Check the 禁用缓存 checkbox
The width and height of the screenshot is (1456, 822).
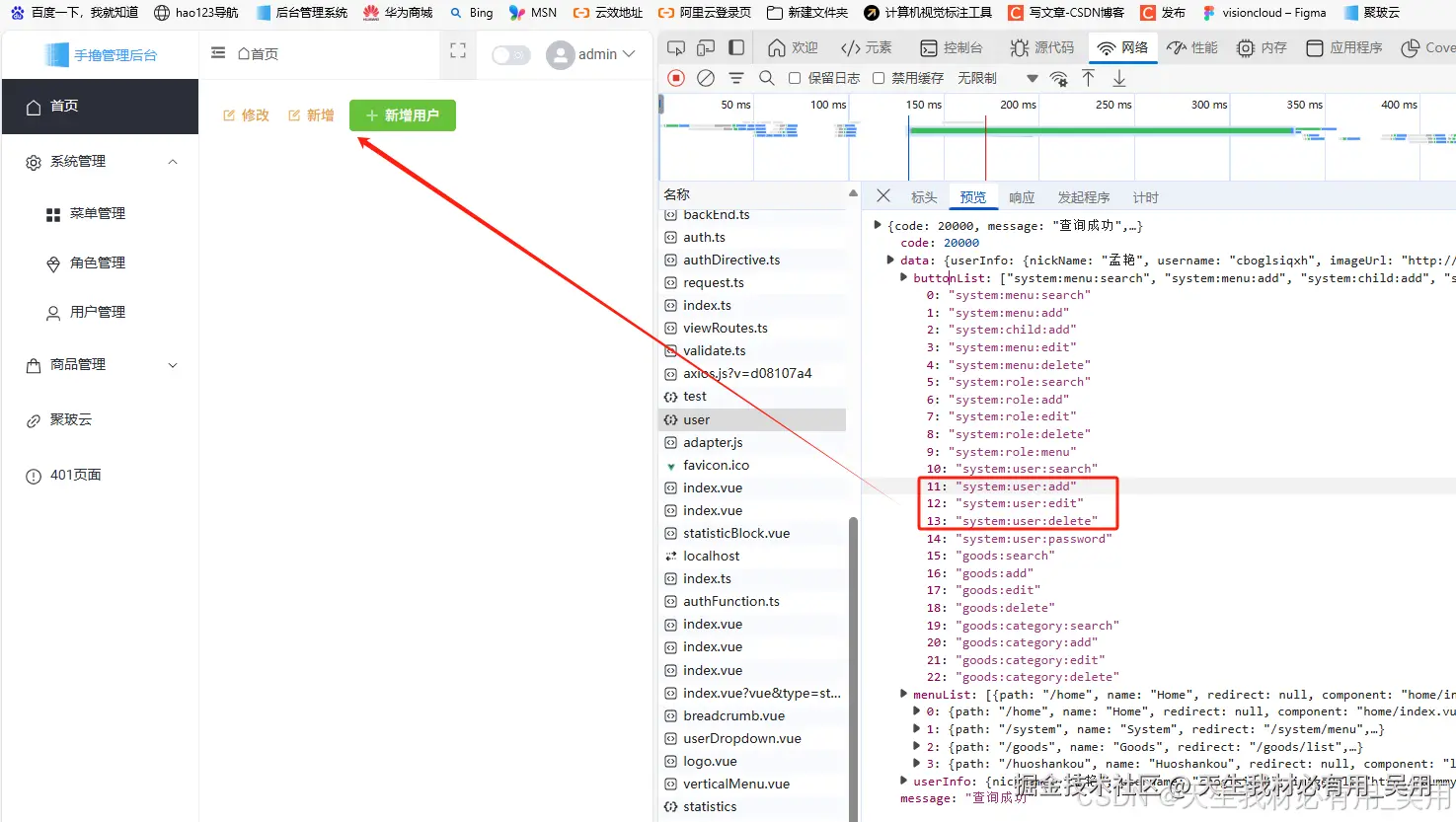[x=879, y=78]
